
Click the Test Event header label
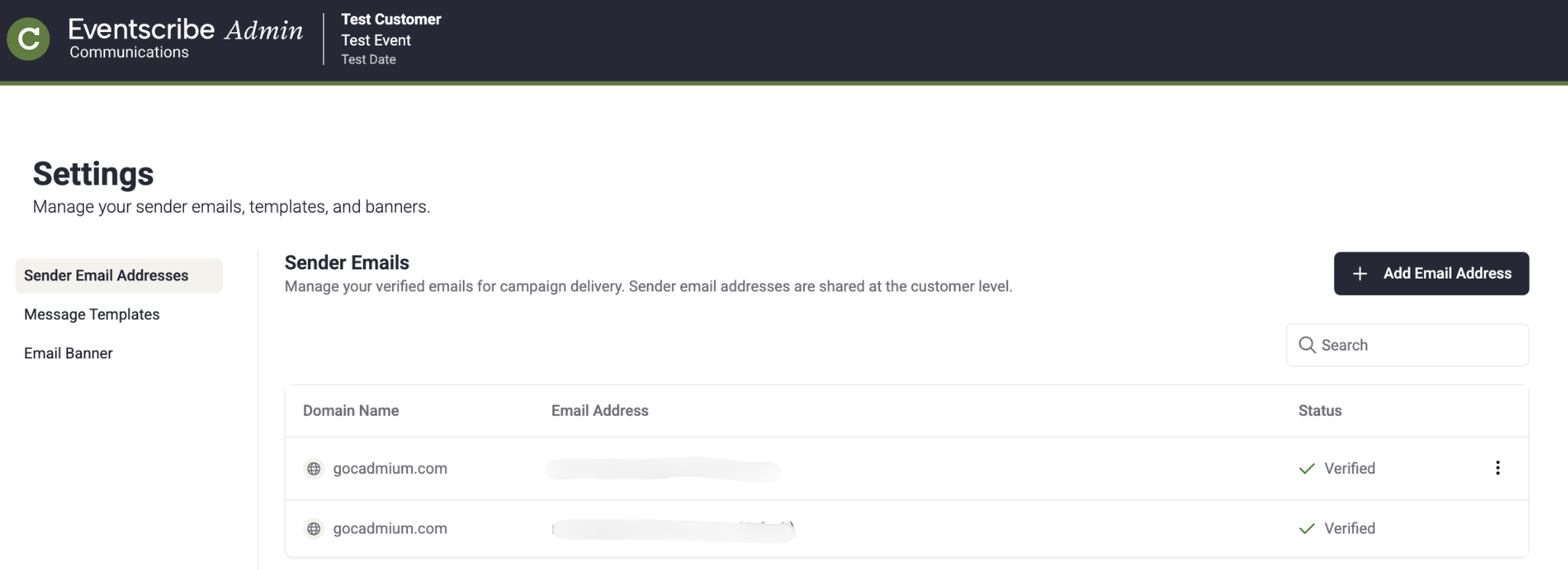pos(376,40)
